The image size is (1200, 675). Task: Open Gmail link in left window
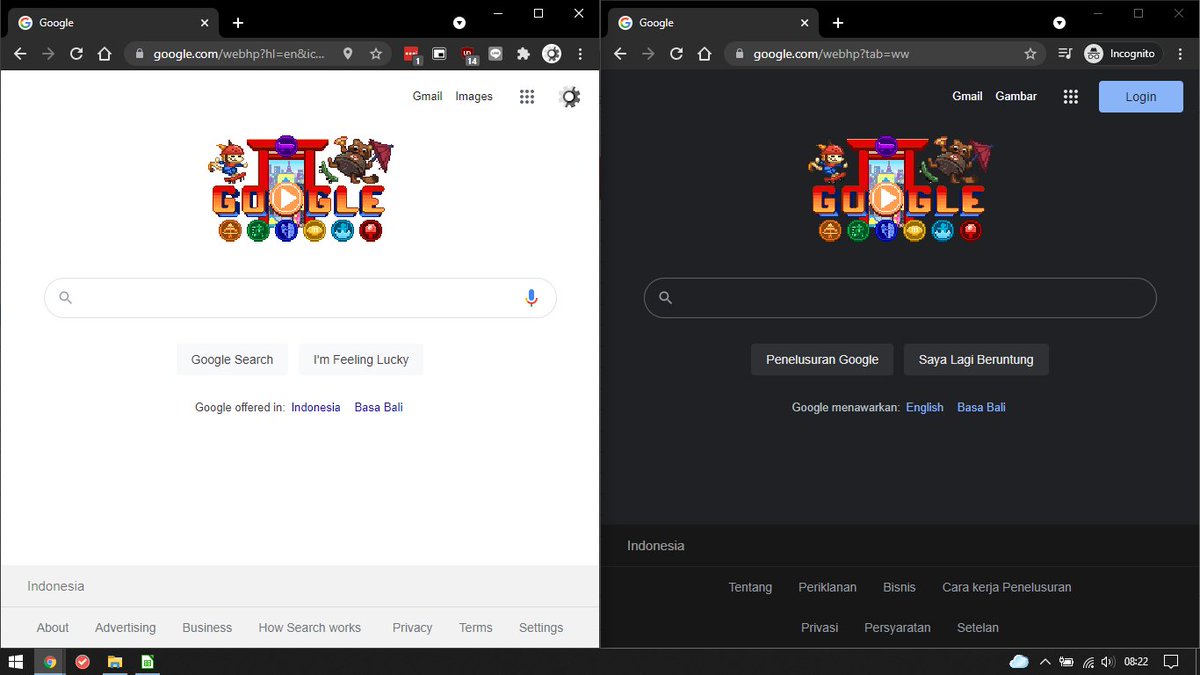(428, 97)
